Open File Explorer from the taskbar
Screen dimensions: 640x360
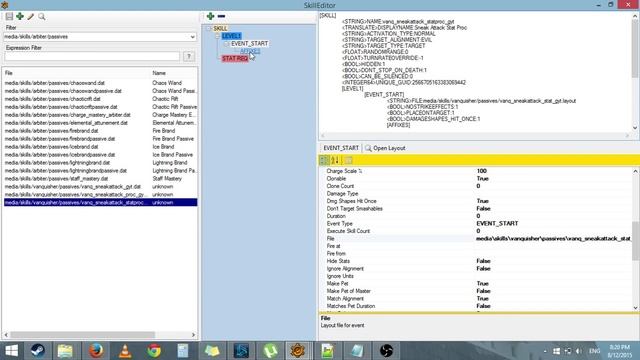(x=65, y=351)
